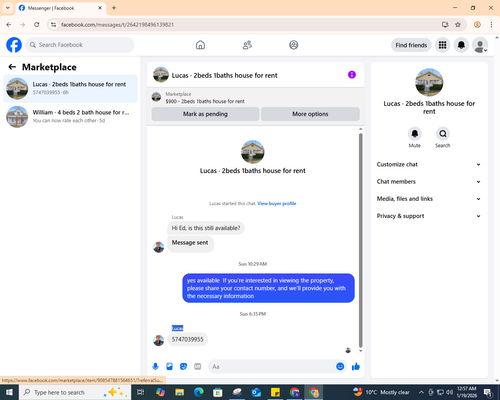The height and width of the screenshot is (400, 500).
Task: Select Messenger | Facebook browser tab
Action: pos(61,8)
